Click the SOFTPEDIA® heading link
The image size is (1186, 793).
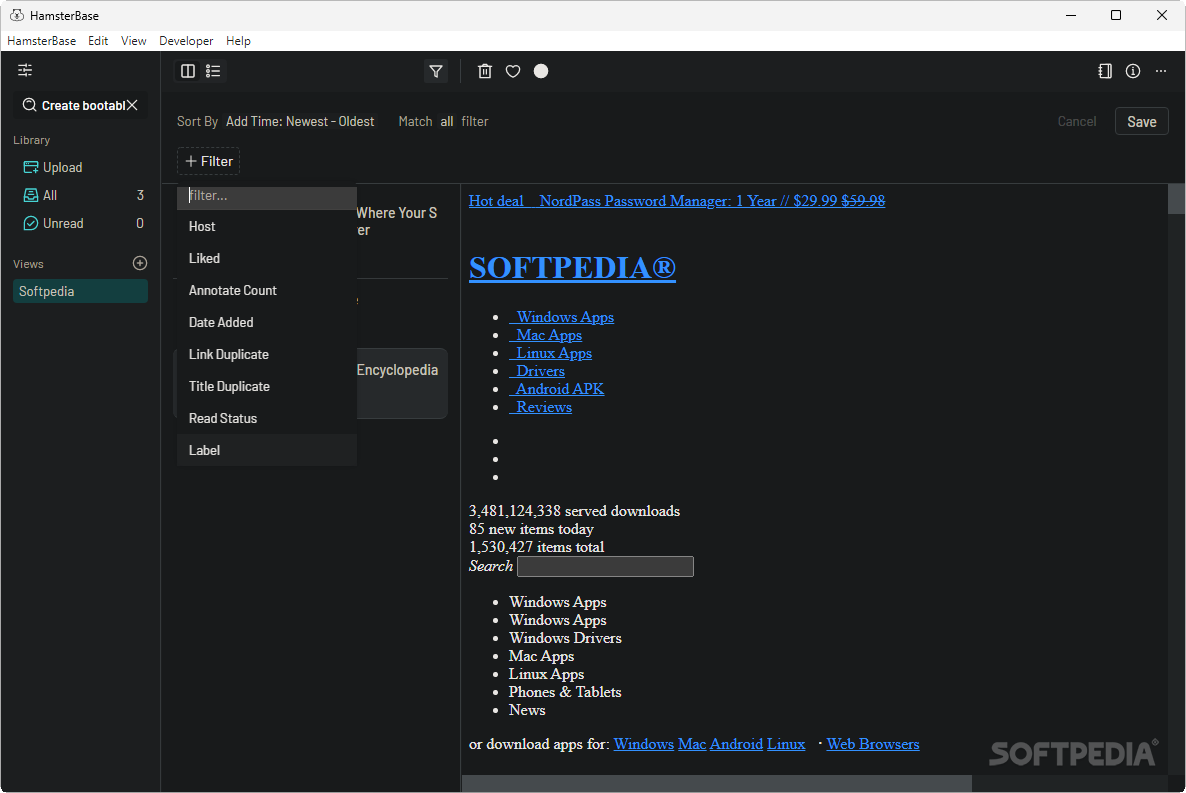coord(573,268)
